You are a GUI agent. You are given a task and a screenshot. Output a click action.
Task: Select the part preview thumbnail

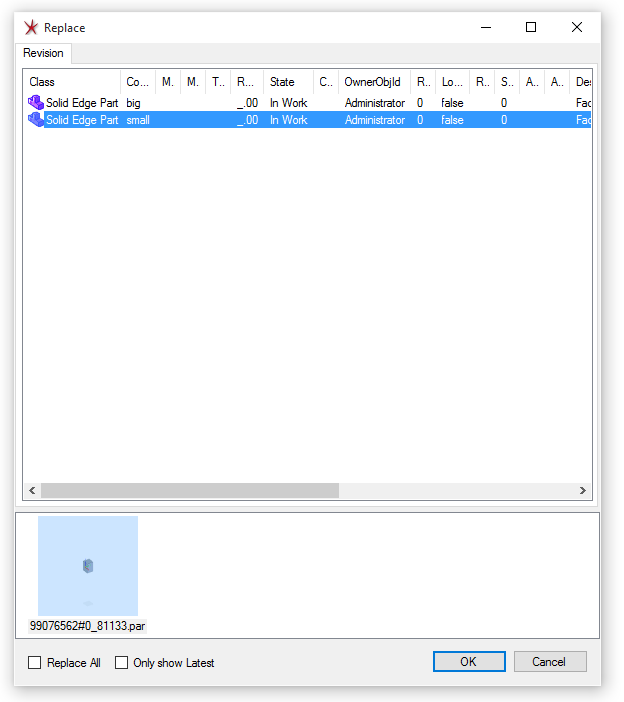pyautogui.click(x=88, y=566)
